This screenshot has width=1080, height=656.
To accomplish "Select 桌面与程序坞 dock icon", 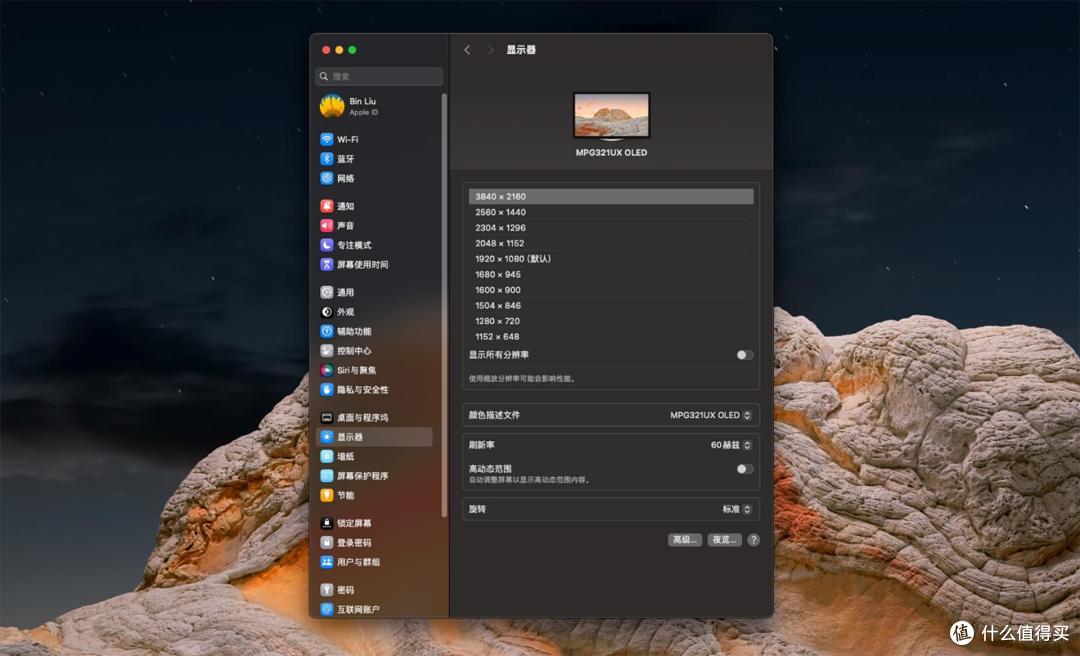I will [x=327, y=418].
